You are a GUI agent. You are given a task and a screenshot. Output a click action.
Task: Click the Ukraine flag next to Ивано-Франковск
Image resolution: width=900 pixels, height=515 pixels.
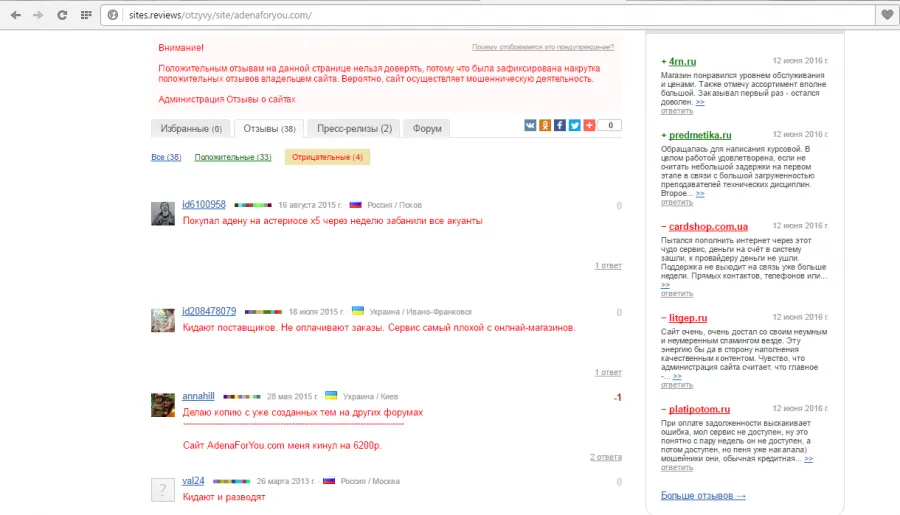click(x=358, y=311)
